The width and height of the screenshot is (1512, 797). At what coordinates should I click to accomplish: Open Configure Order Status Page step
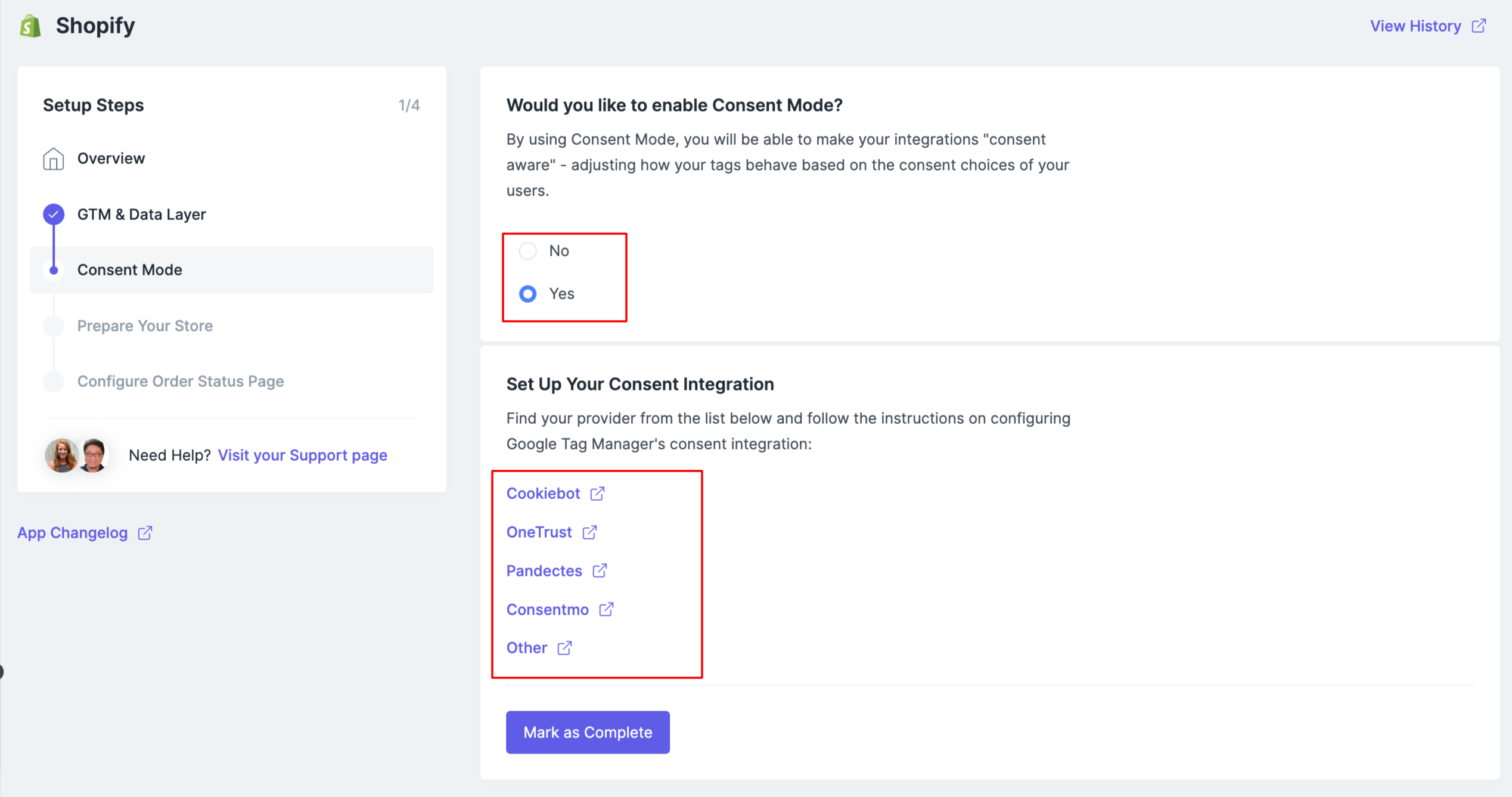[181, 382]
